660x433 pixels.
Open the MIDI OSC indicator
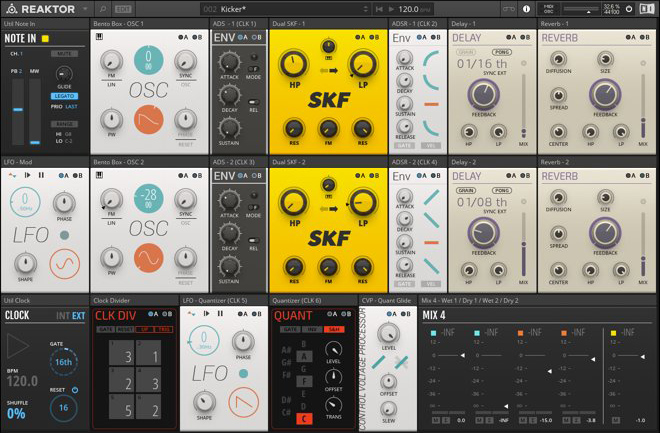[x=549, y=9]
